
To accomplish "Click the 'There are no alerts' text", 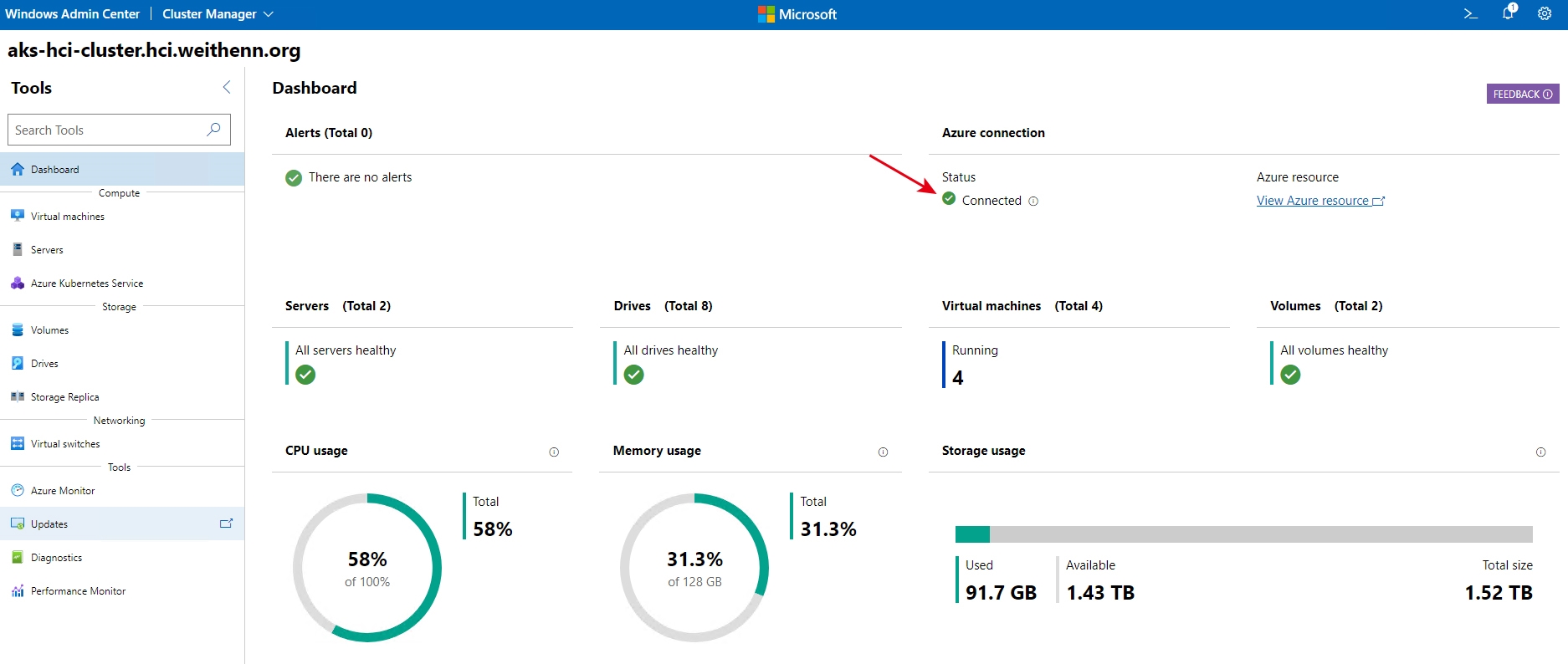I will tap(360, 177).
